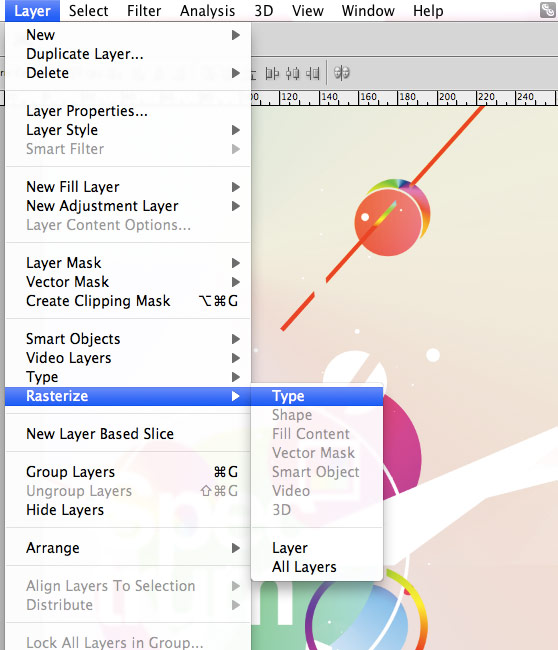
Task: Click the disabled Video option in Rasterize submenu
Action: [x=317, y=491]
